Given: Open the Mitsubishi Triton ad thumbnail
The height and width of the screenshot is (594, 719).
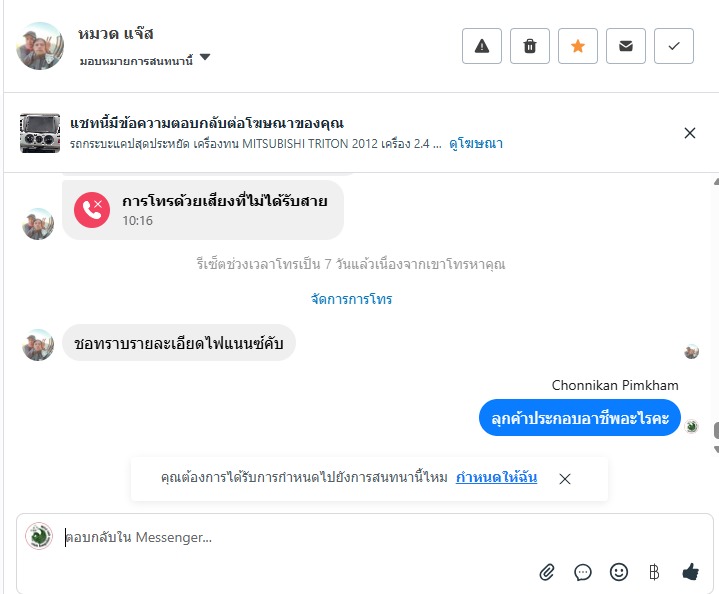Looking at the screenshot, I should click(40, 133).
